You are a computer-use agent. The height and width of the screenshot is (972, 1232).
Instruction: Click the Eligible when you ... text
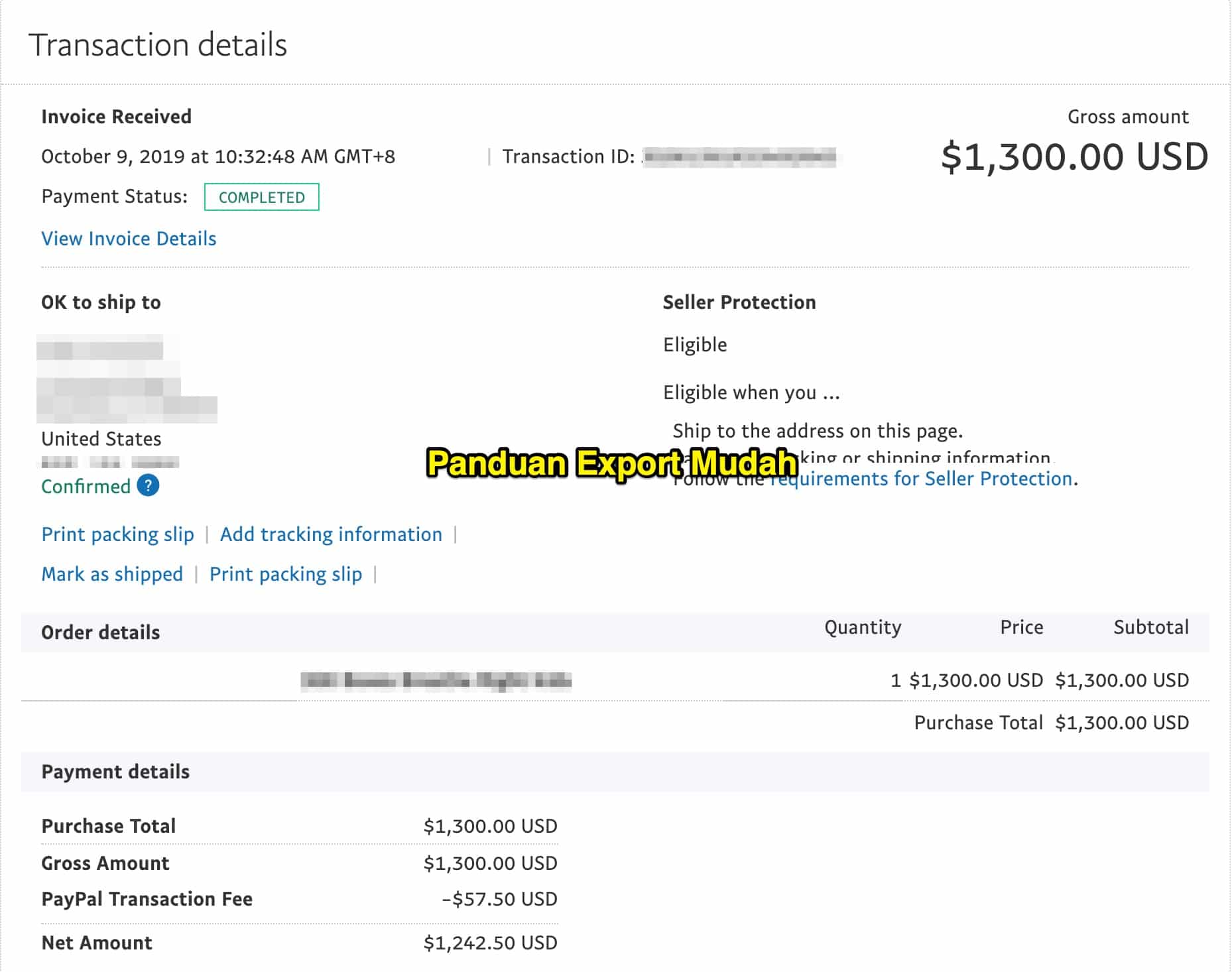click(751, 393)
